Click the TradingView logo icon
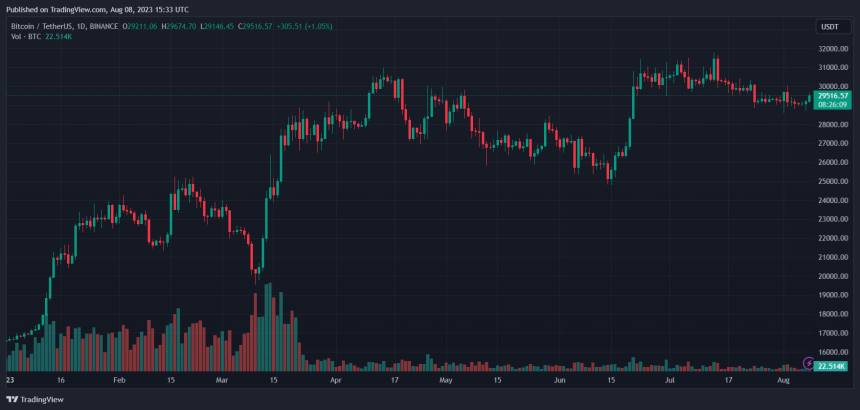The height and width of the screenshot is (410, 860). [x=12, y=399]
